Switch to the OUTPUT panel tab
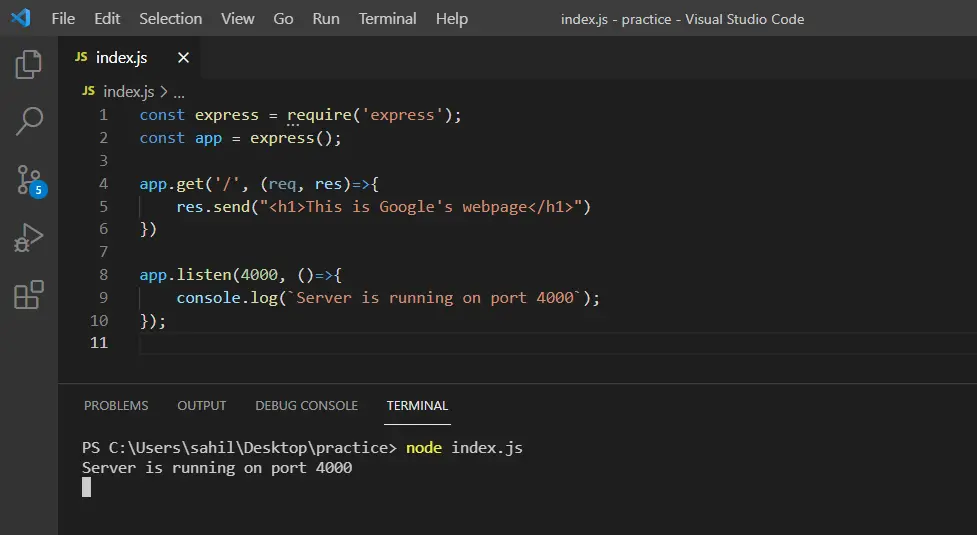This screenshot has width=977, height=535. [201, 405]
